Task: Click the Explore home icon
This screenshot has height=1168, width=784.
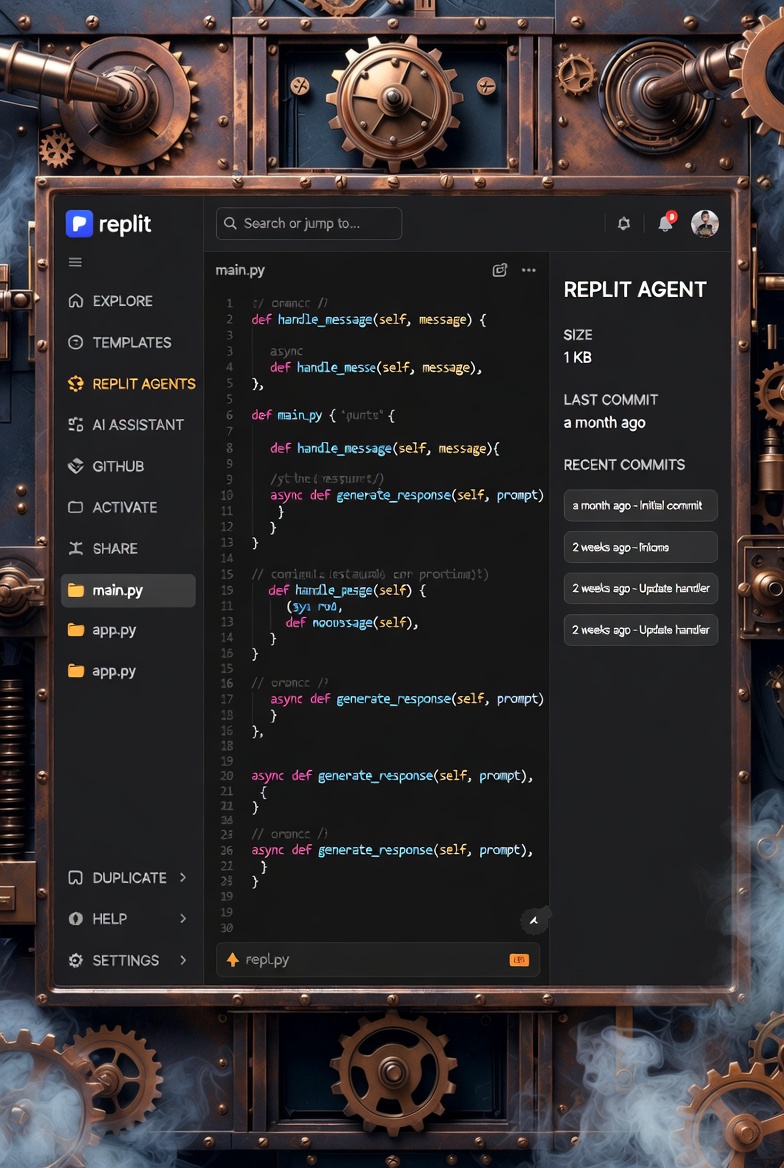Action: (75, 301)
